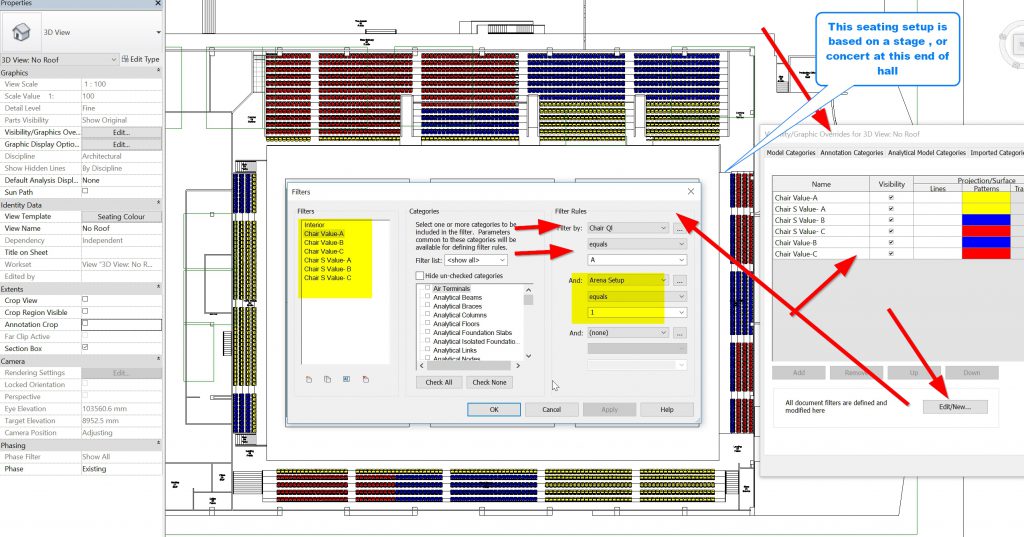The width and height of the screenshot is (1024, 537).
Task: Switch to Annotation Categories tab
Action: click(852, 153)
